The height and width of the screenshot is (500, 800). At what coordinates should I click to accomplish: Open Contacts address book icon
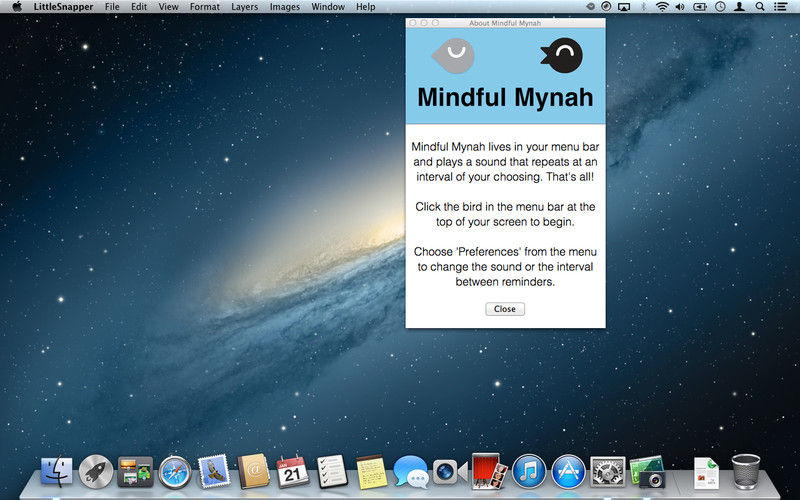click(253, 471)
